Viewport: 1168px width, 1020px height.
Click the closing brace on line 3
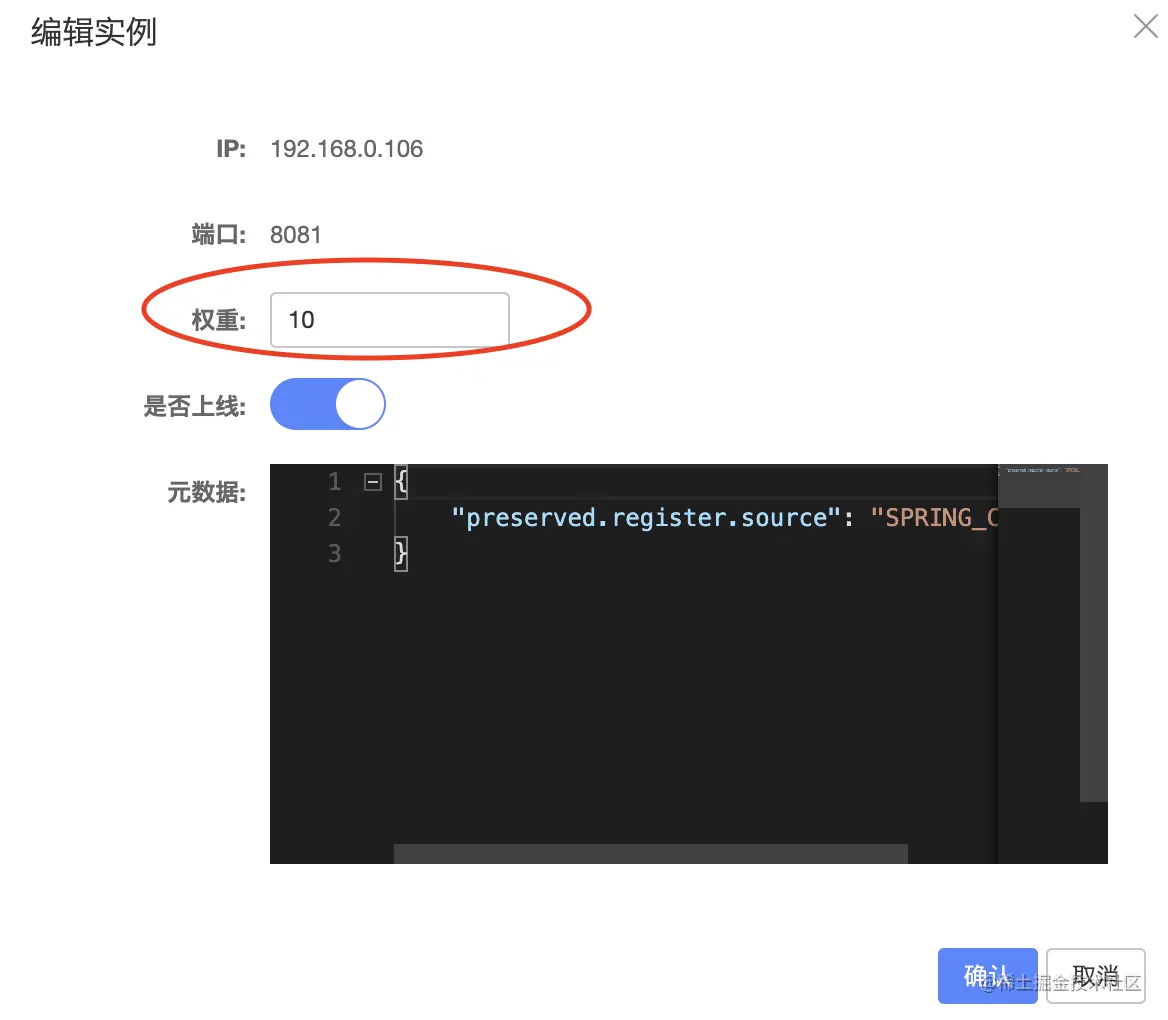click(x=401, y=553)
